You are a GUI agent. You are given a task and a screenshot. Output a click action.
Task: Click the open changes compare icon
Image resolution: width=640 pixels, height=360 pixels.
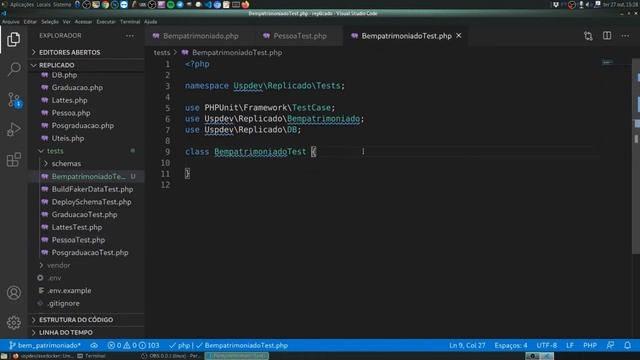pyautogui.click(x=588, y=36)
